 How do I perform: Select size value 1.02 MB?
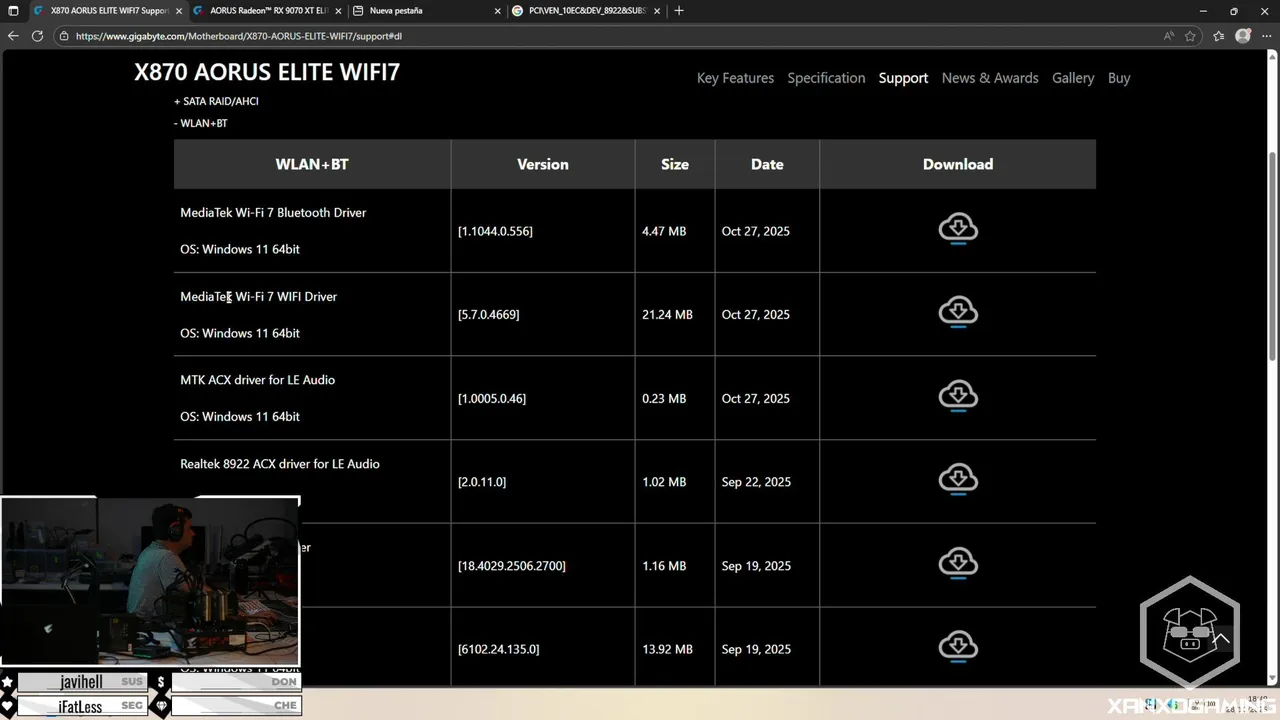(x=664, y=482)
